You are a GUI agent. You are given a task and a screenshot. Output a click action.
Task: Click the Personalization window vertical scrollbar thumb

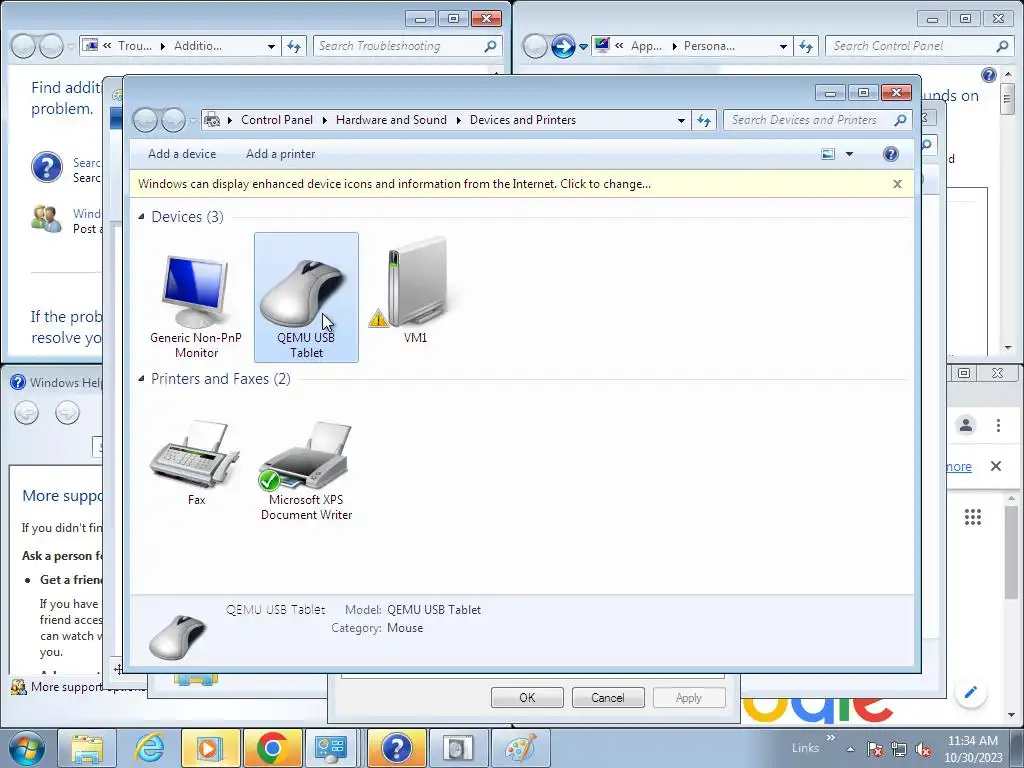tap(1006, 99)
